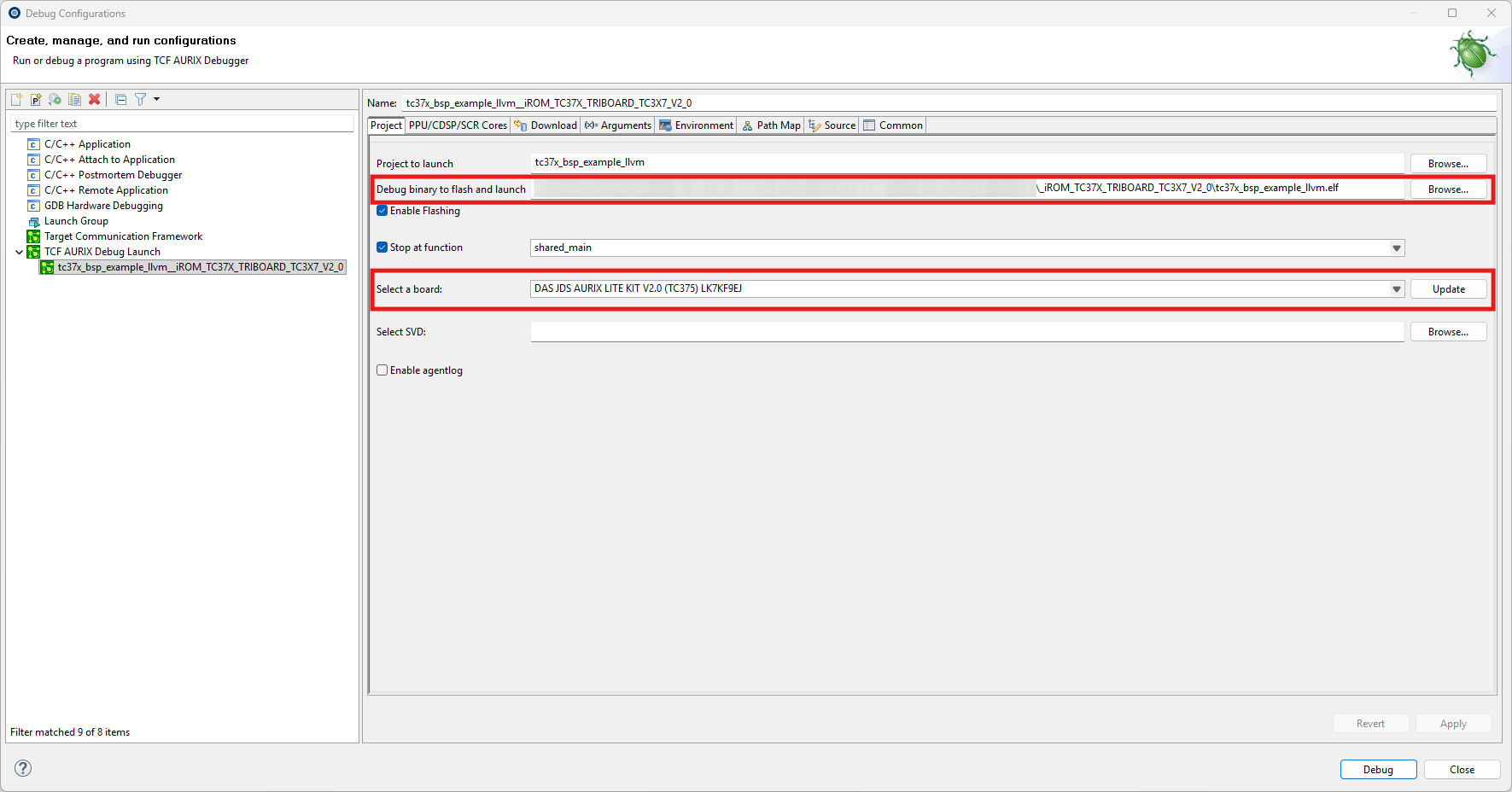Toggle the Stop at function checkbox

pyautogui.click(x=382, y=247)
